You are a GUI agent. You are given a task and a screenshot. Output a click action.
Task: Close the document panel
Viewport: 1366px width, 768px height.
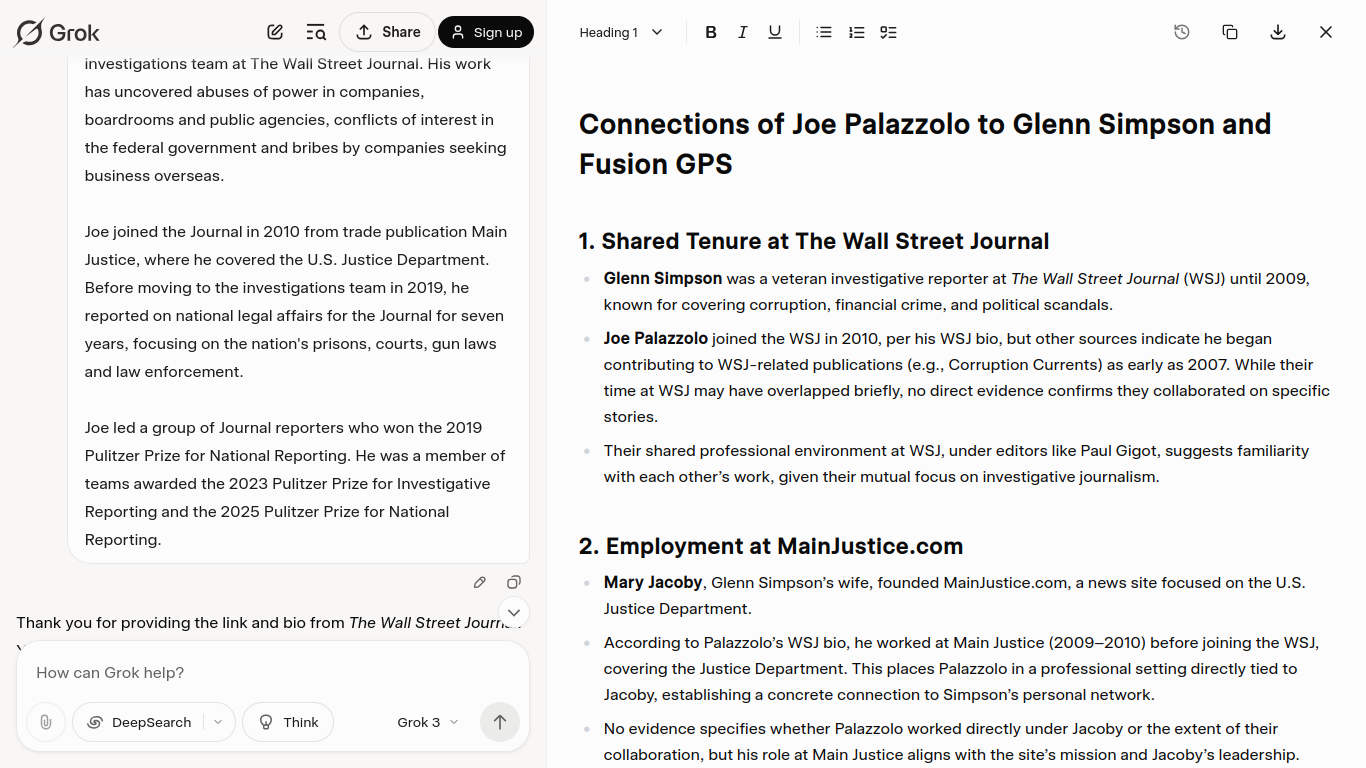(x=1326, y=32)
